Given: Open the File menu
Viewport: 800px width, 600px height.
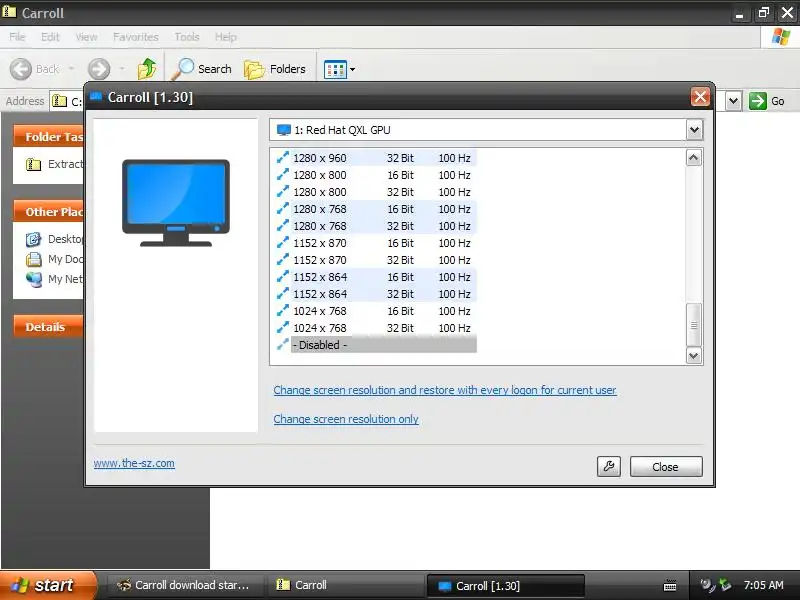Looking at the screenshot, I should click(17, 37).
